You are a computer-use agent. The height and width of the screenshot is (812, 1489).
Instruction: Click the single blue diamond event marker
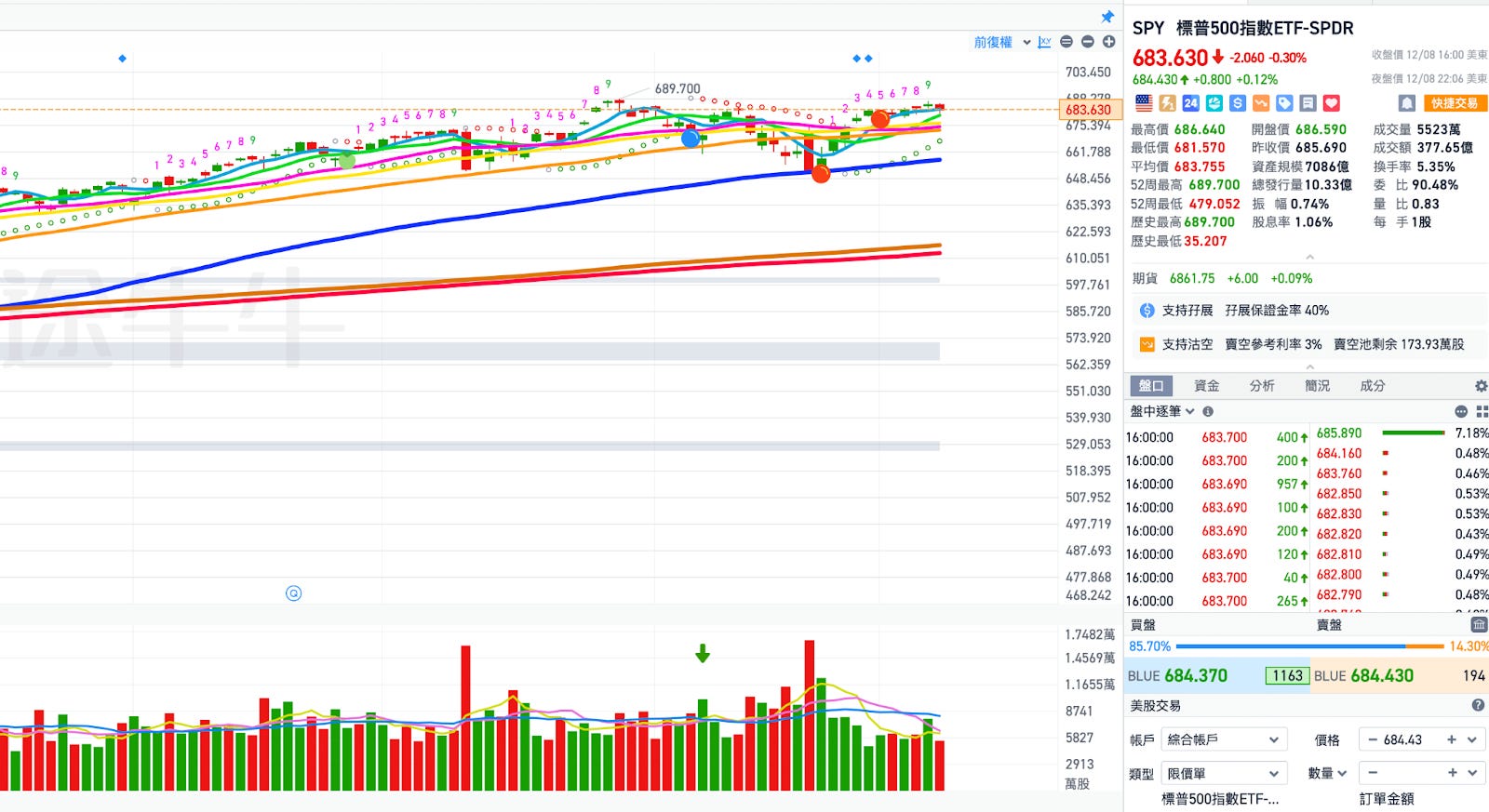pyautogui.click(x=122, y=59)
